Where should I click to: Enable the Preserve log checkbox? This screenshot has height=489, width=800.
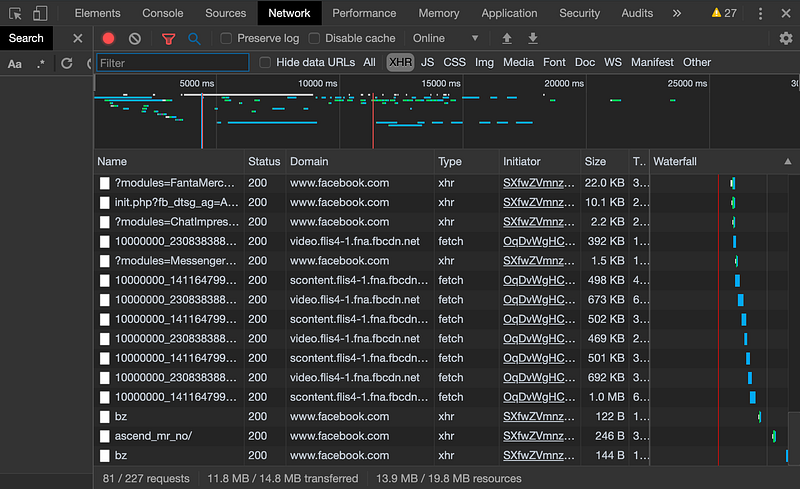[x=227, y=39]
